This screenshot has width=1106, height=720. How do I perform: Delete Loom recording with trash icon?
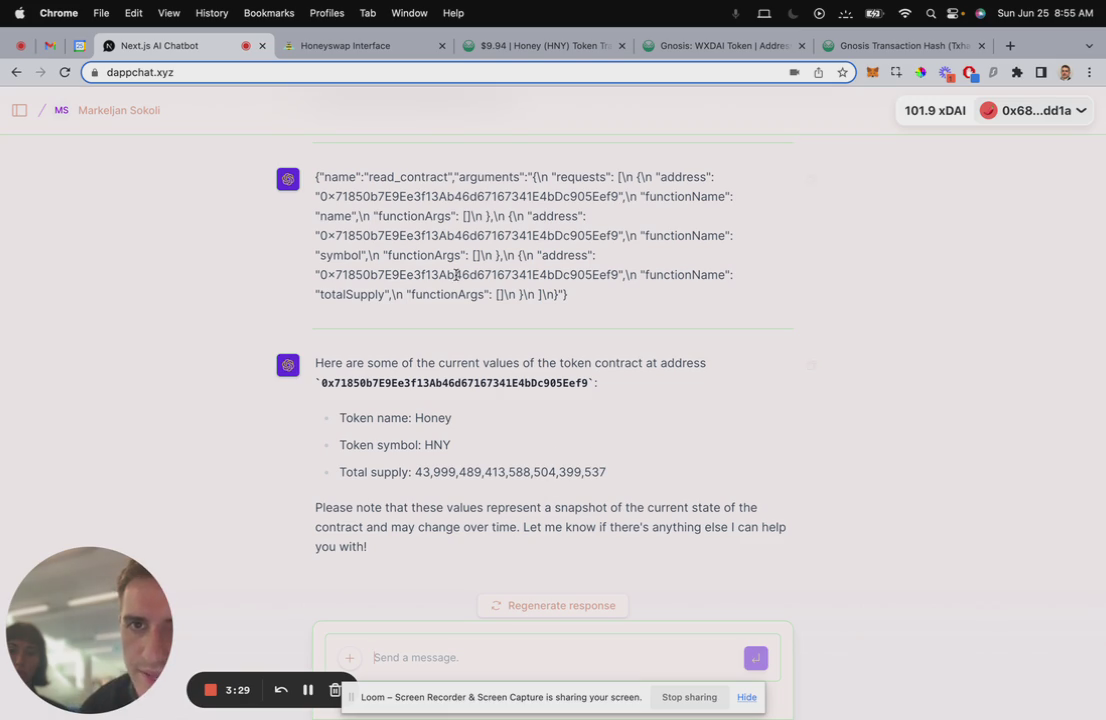pyautogui.click(x=335, y=690)
